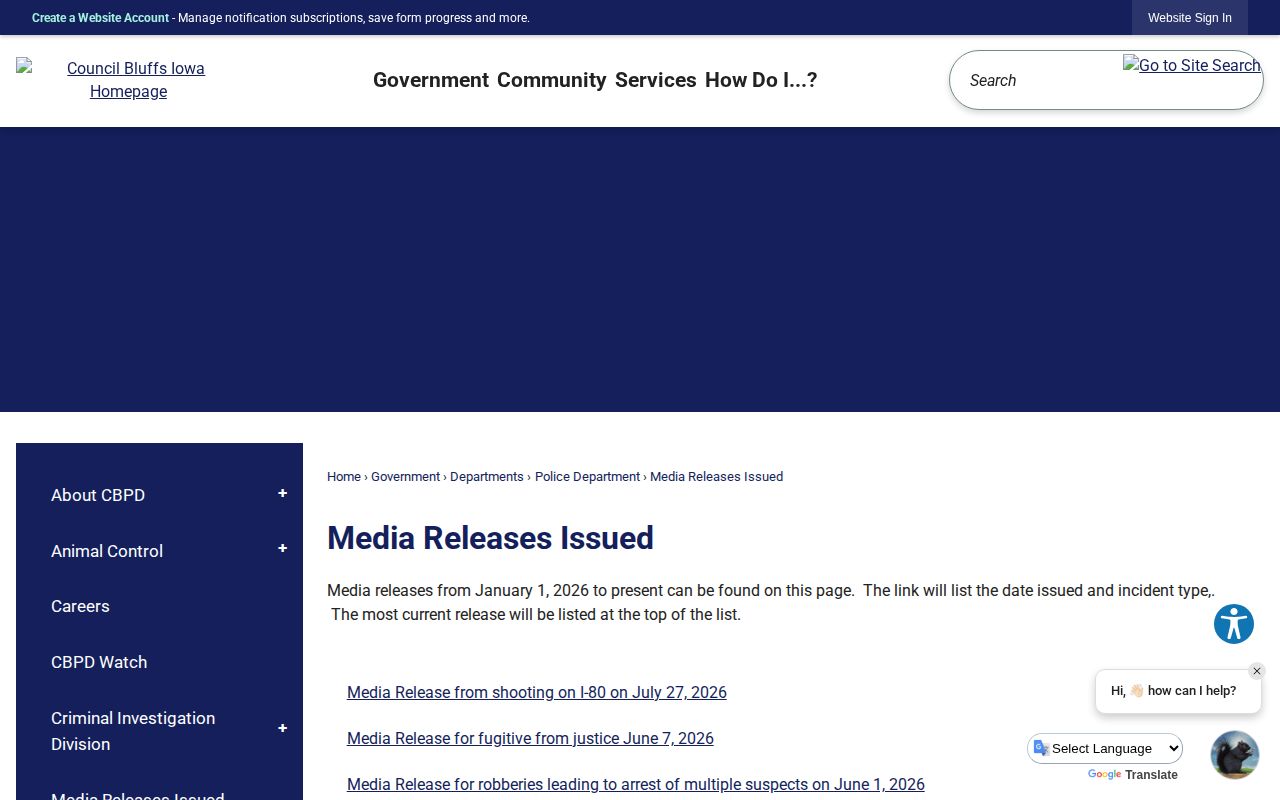Dismiss the 'how can I help' chat bubble

(1257, 671)
